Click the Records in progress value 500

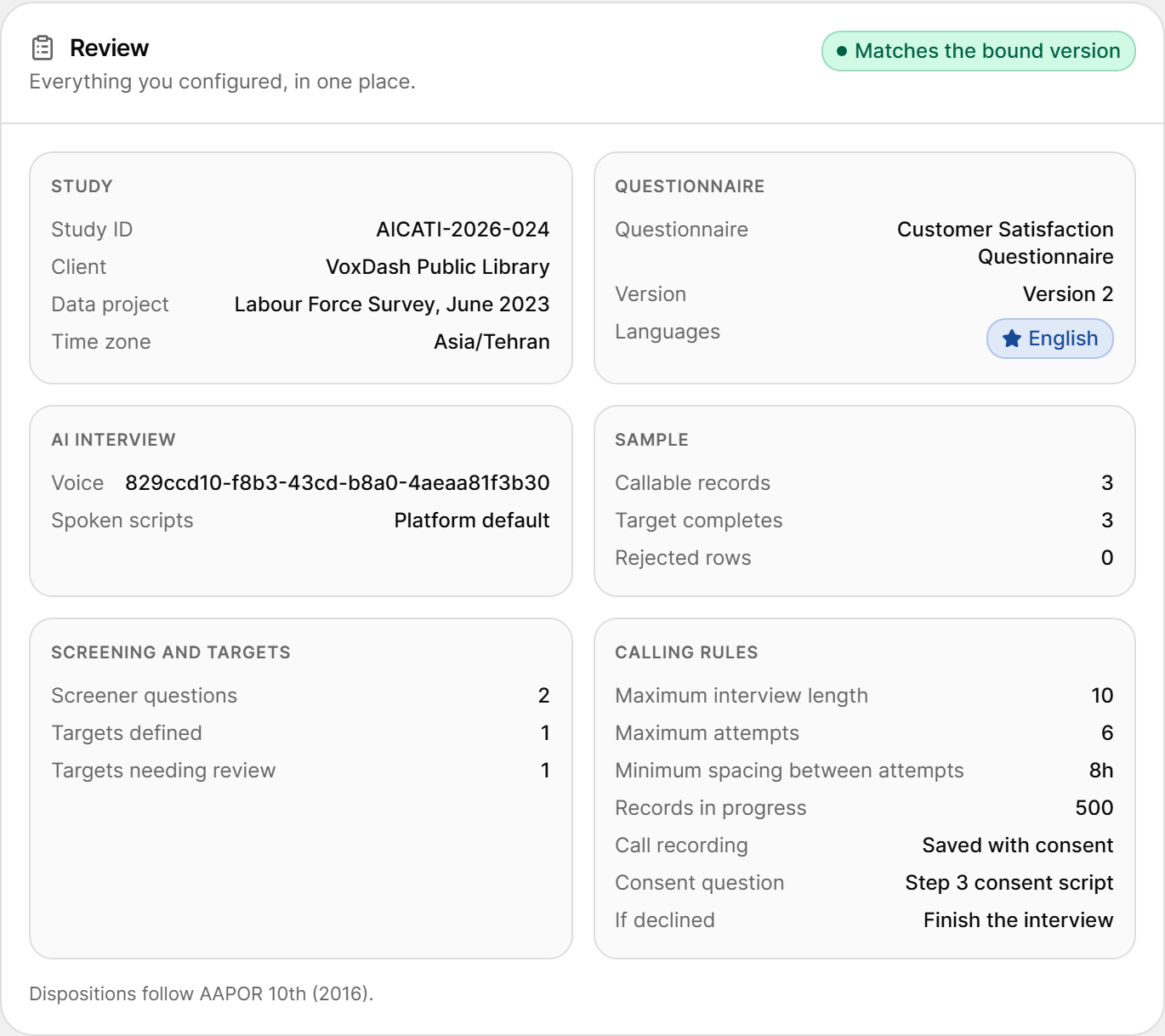[x=1094, y=808]
